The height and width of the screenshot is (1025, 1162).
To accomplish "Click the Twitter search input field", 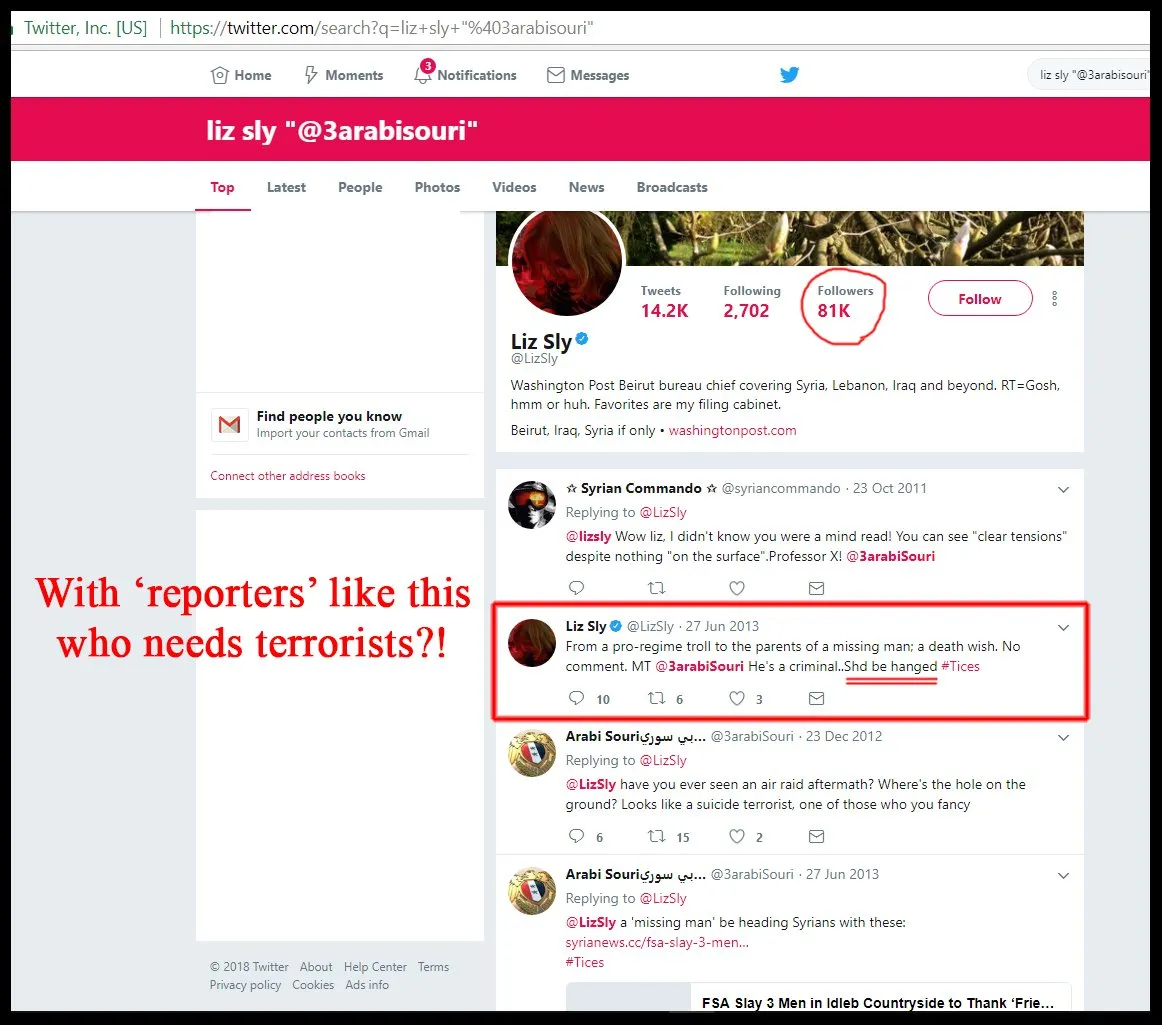I will tap(1089, 75).
